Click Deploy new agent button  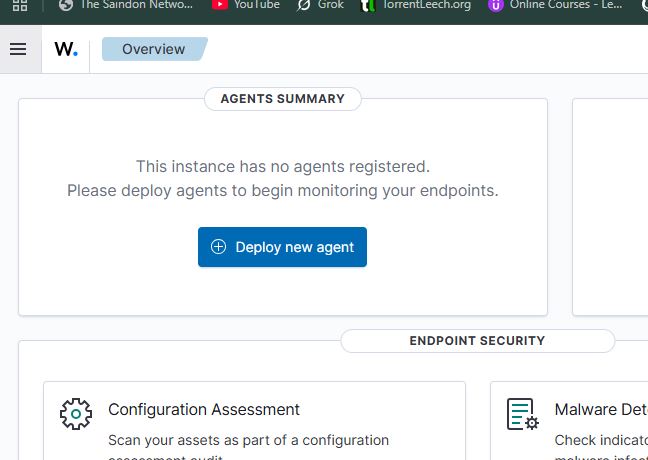click(x=282, y=247)
